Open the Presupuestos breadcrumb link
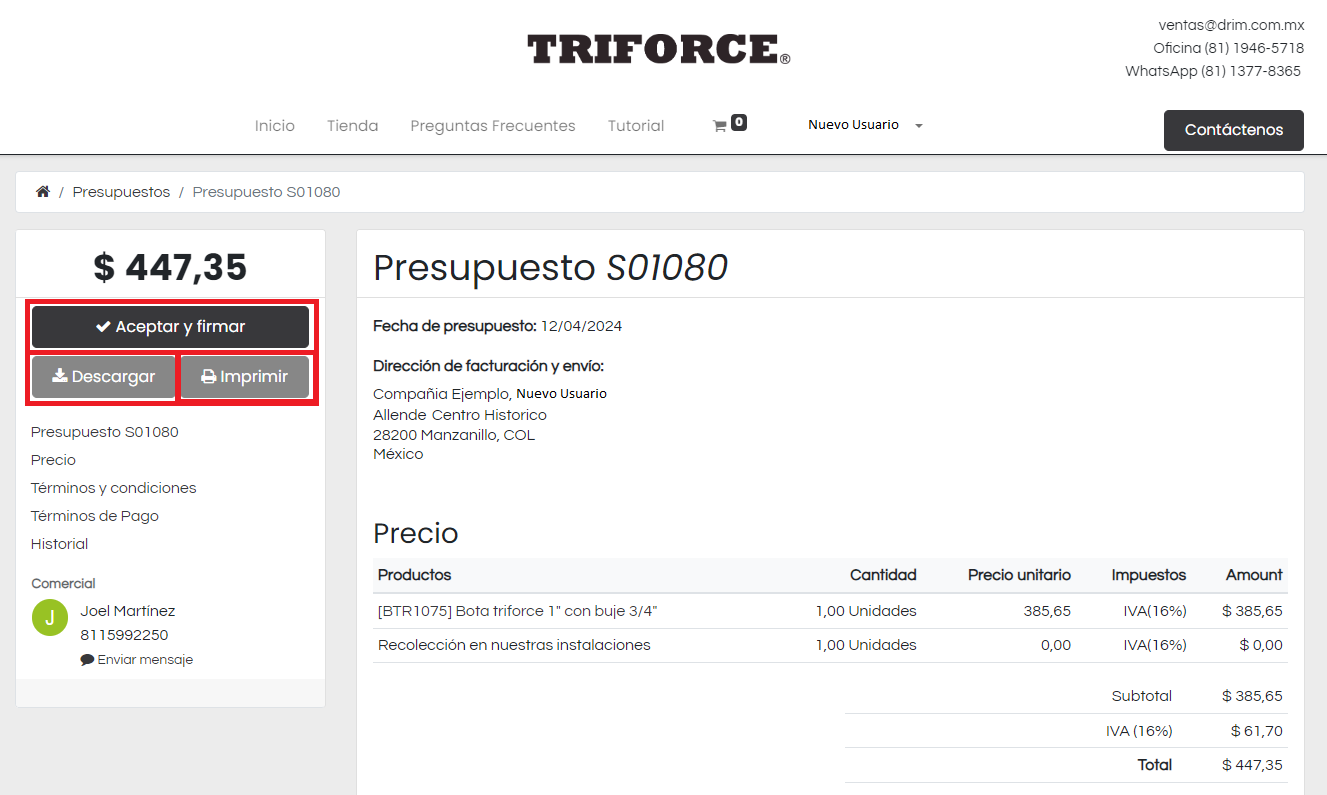This screenshot has width=1327, height=795. pos(121,192)
